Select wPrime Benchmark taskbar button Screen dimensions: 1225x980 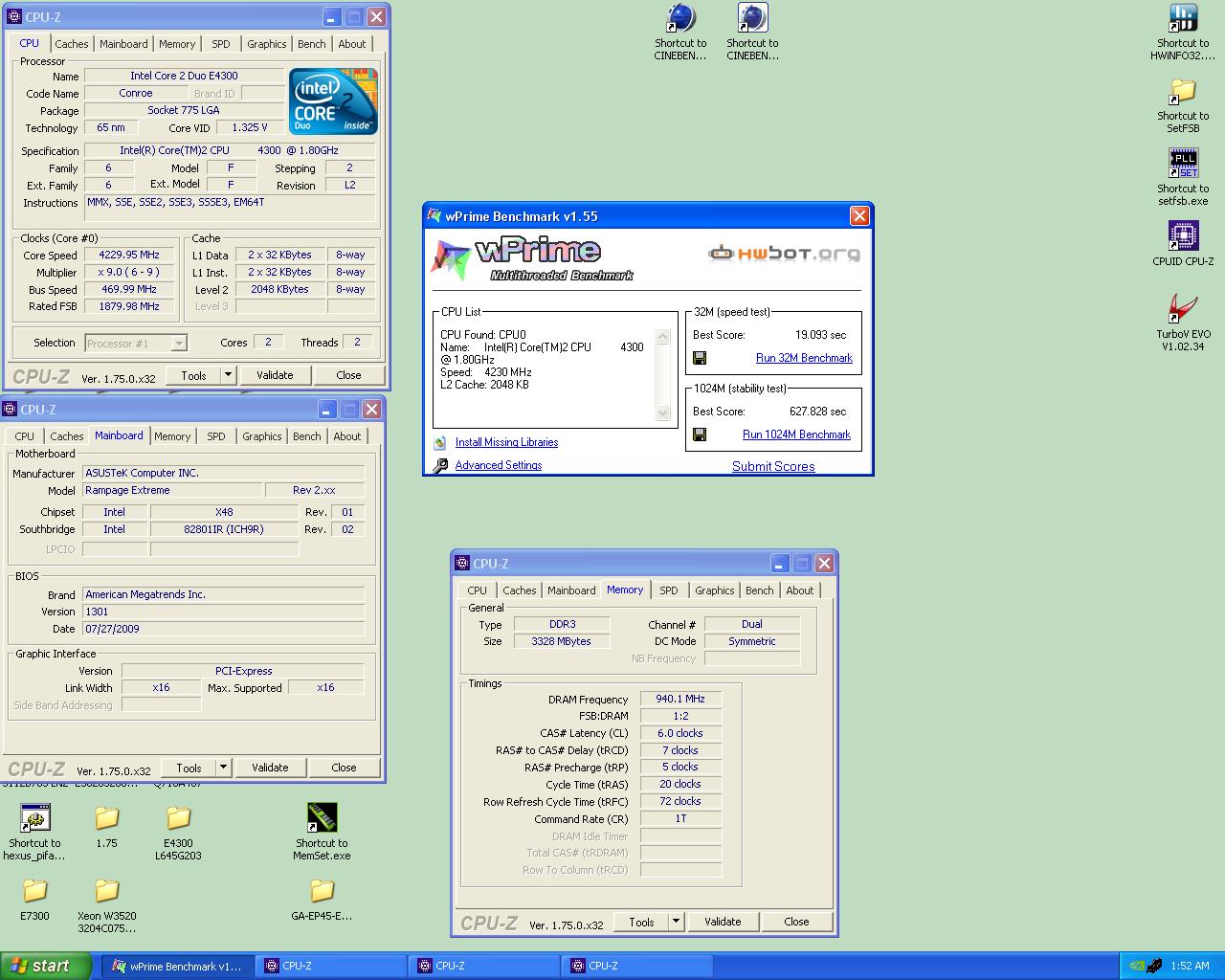point(178,966)
